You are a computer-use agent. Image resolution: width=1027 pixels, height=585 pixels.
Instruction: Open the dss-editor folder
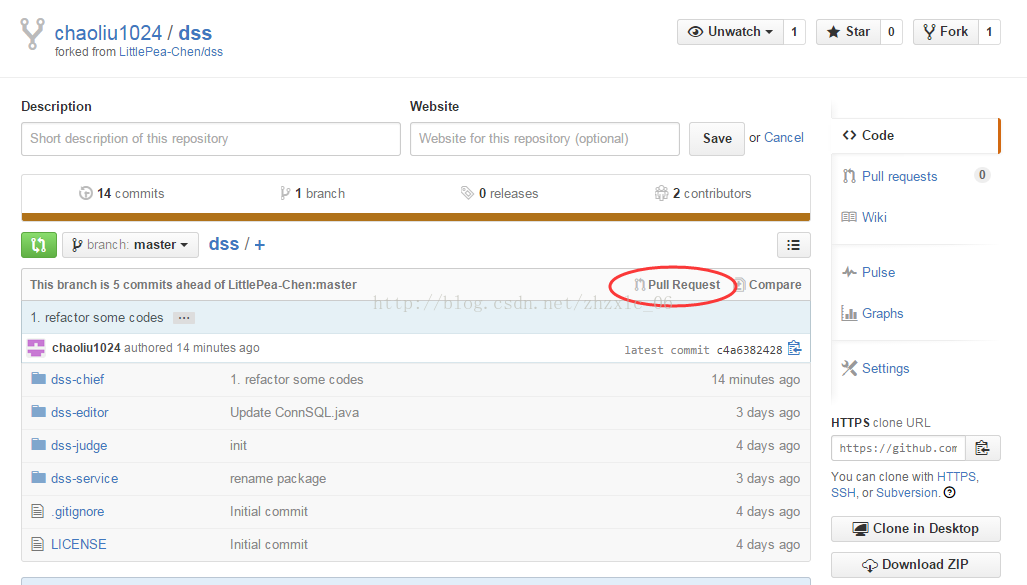(80, 412)
